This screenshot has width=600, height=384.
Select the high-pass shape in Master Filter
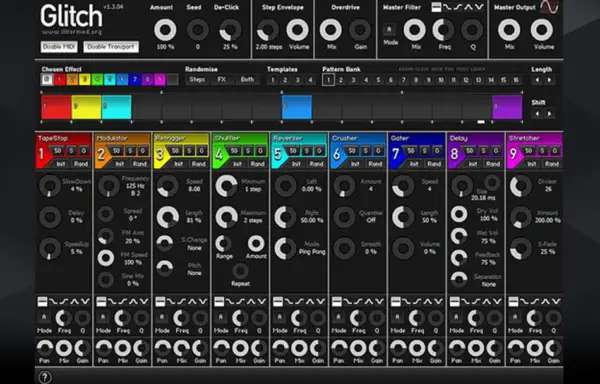pos(458,7)
